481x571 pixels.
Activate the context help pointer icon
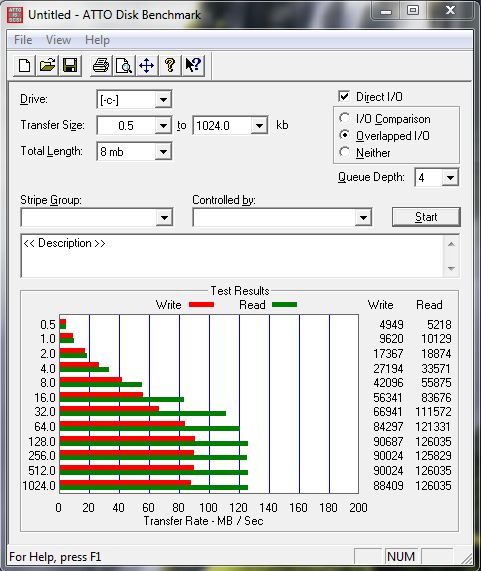[x=193, y=66]
